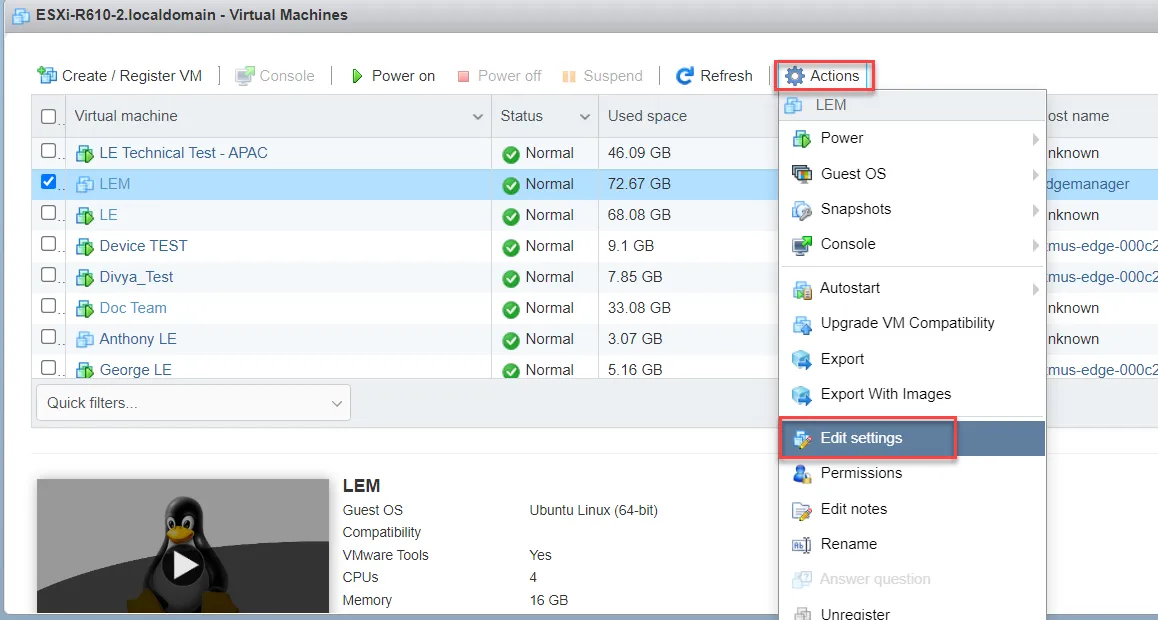Click the Refresh toolbar button
This screenshot has height=620, width=1158.
[714, 75]
